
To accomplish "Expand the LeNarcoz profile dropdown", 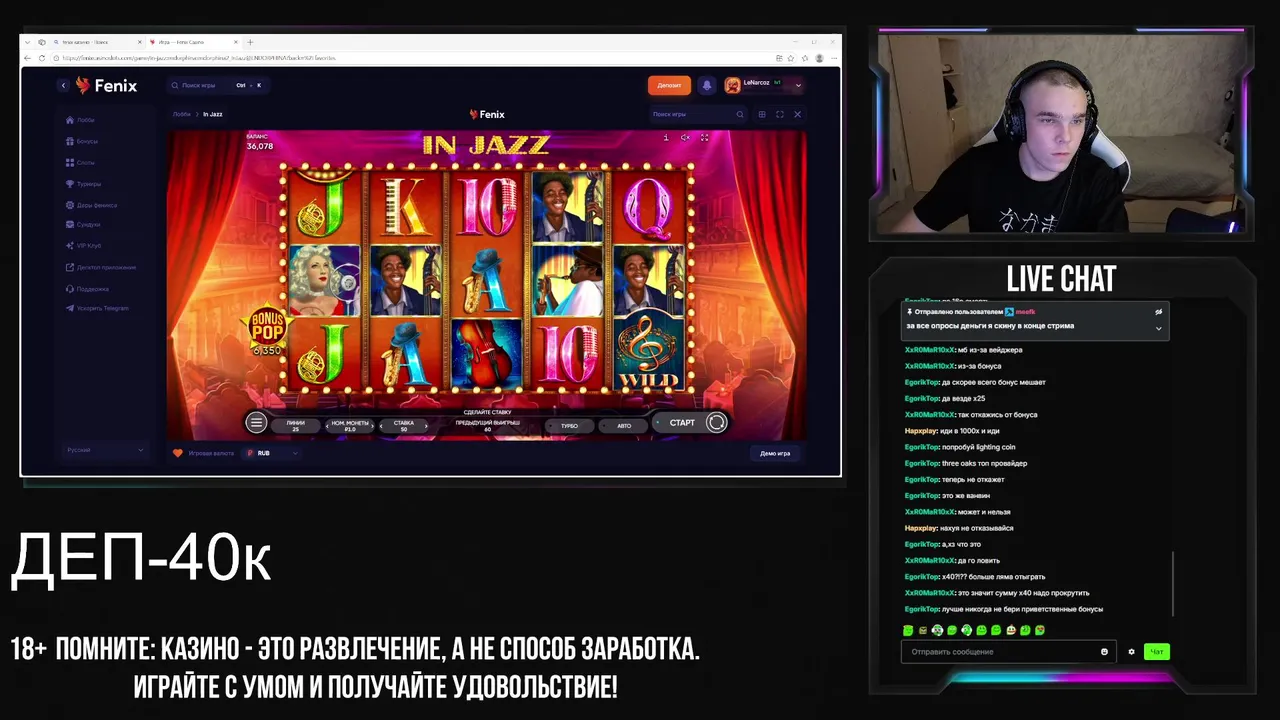I will (798, 85).
